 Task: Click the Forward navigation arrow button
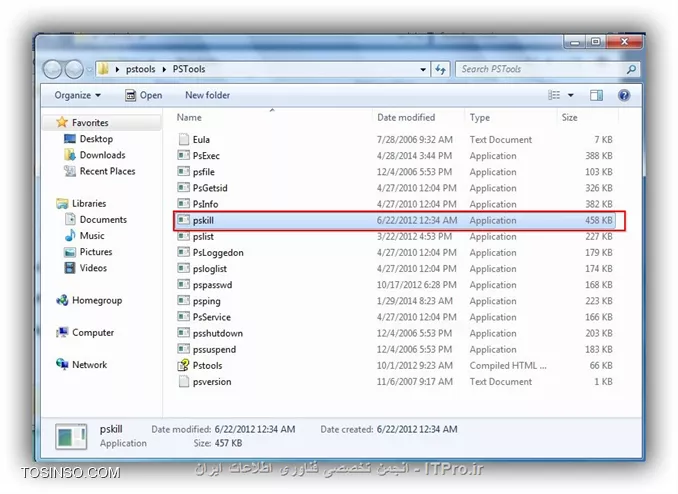coord(74,69)
